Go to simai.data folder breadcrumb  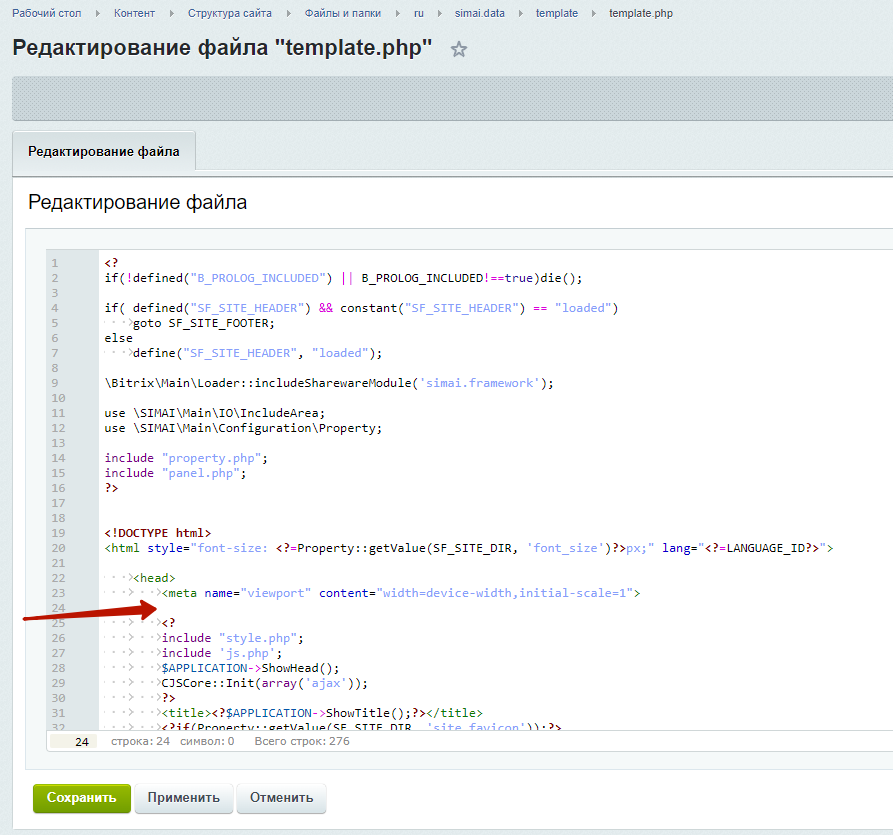point(480,13)
